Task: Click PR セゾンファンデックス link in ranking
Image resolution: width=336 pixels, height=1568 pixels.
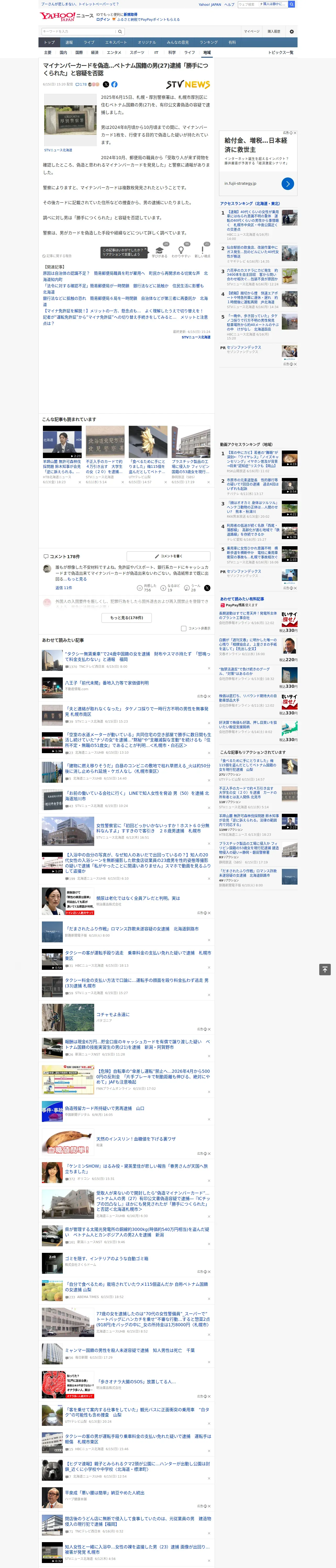Action: (x=244, y=347)
